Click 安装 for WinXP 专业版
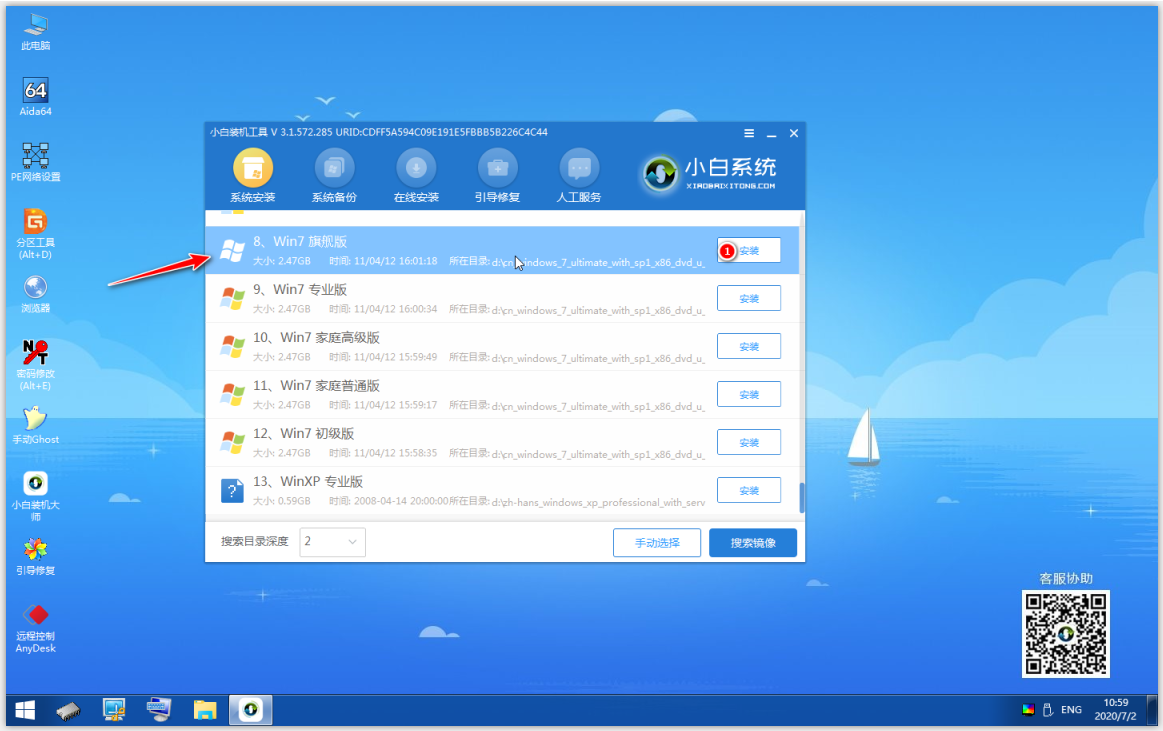 pyautogui.click(x=748, y=490)
